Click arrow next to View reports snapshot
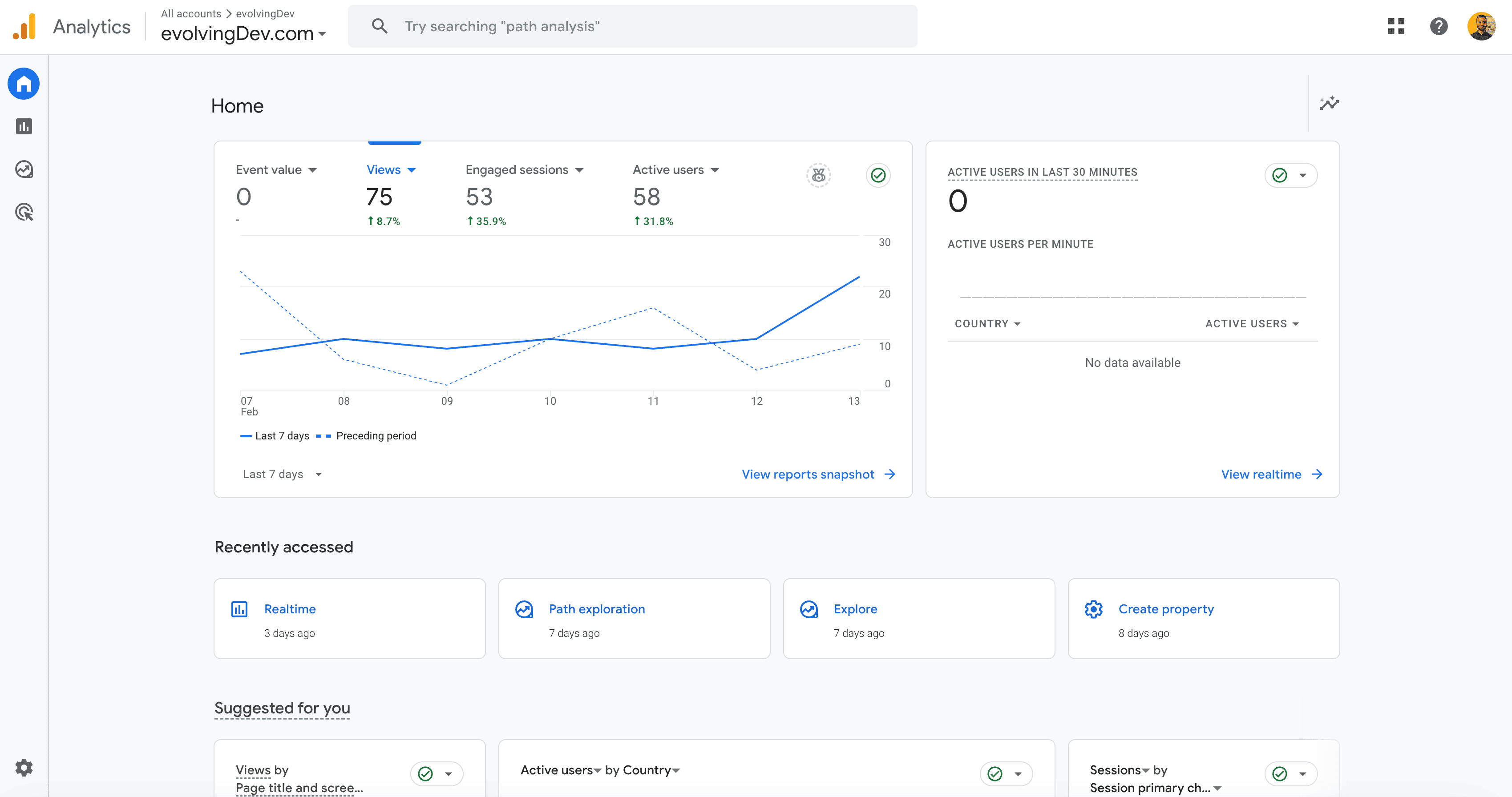This screenshot has width=1512, height=797. 890,474
